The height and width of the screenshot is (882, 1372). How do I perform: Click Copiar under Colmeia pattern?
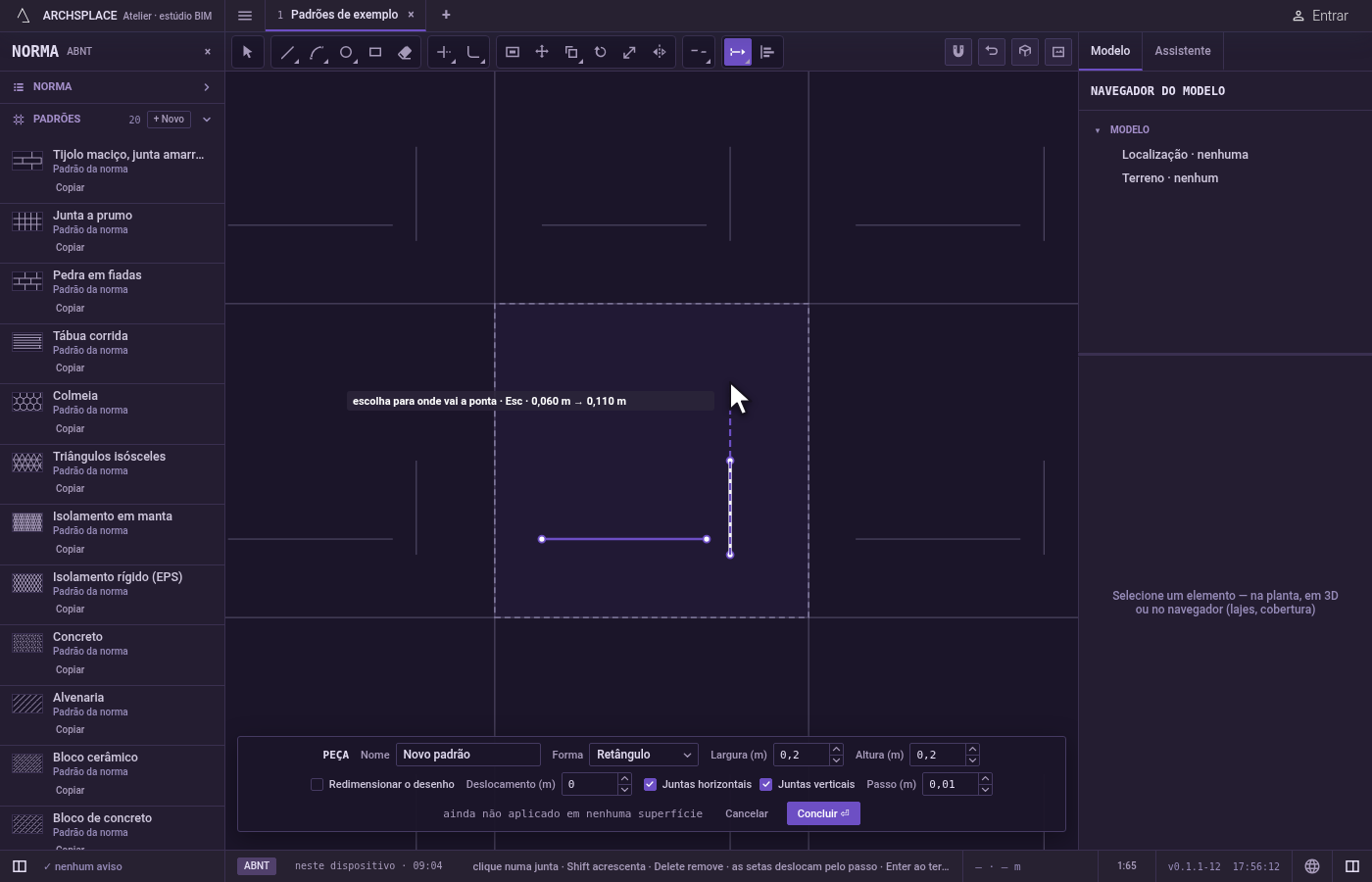(x=70, y=428)
